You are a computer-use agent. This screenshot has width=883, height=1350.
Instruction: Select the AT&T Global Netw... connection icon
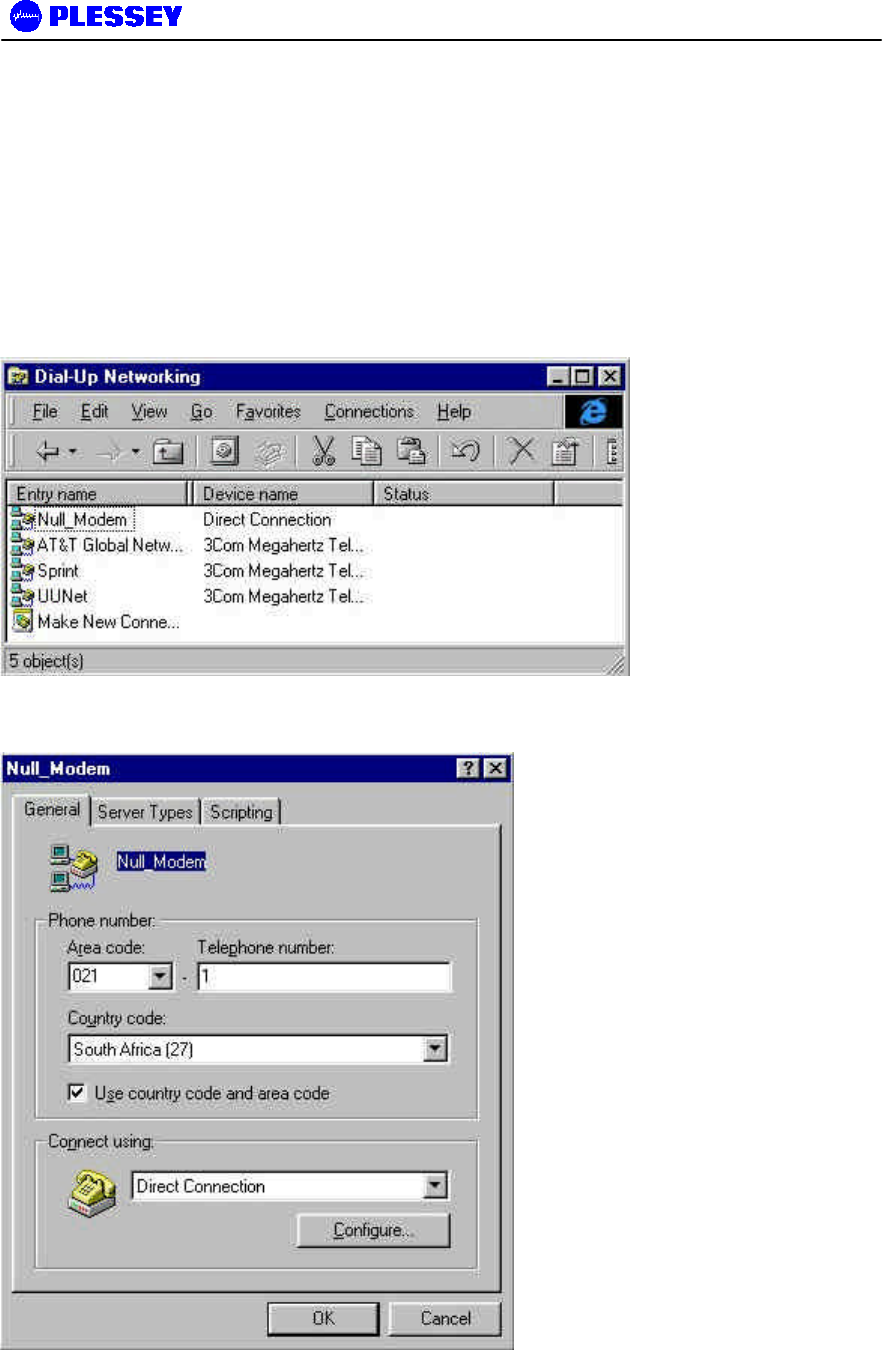[x=23, y=546]
